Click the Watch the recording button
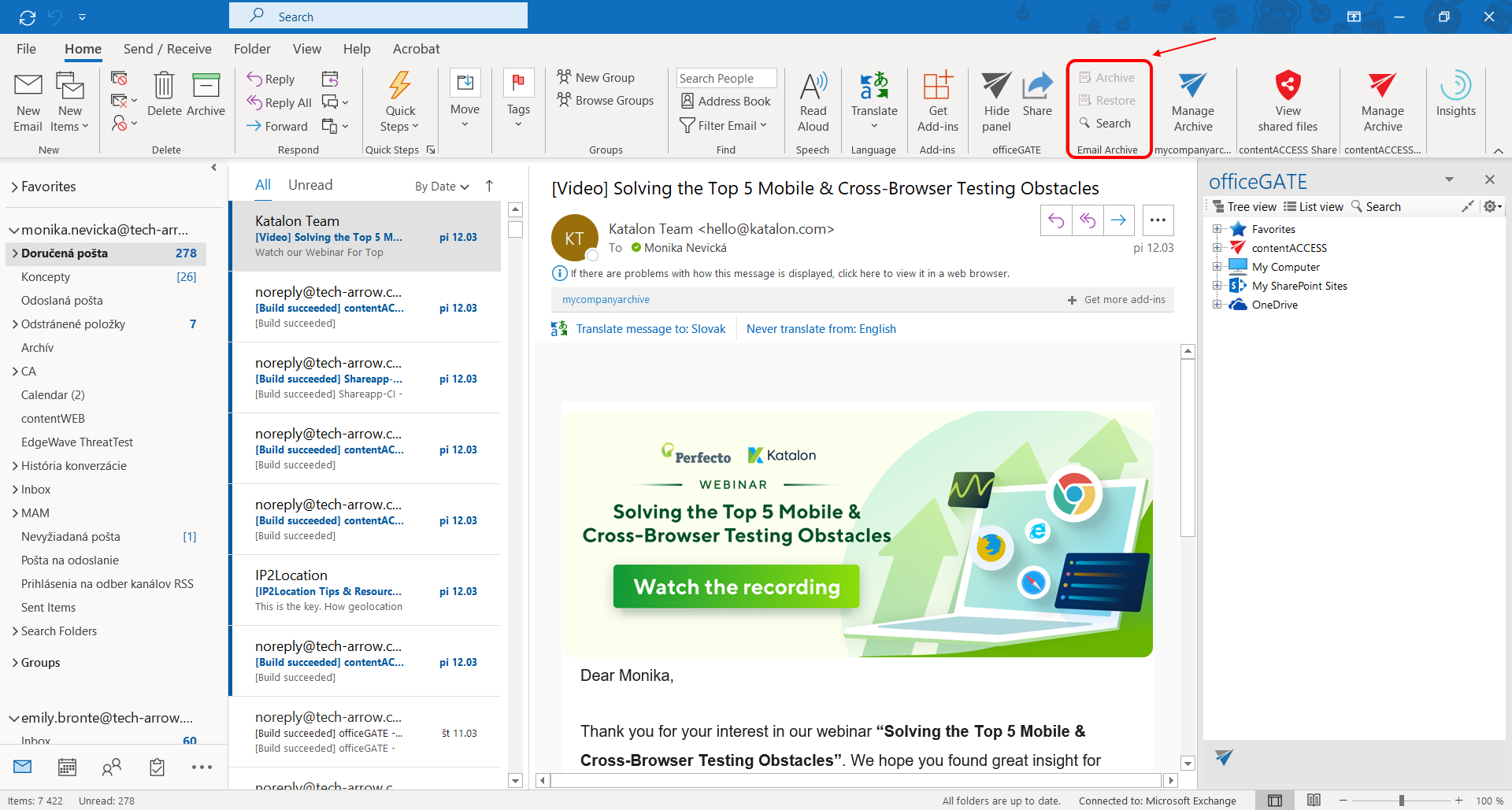The image size is (1512, 810). (x=736, y=587)
